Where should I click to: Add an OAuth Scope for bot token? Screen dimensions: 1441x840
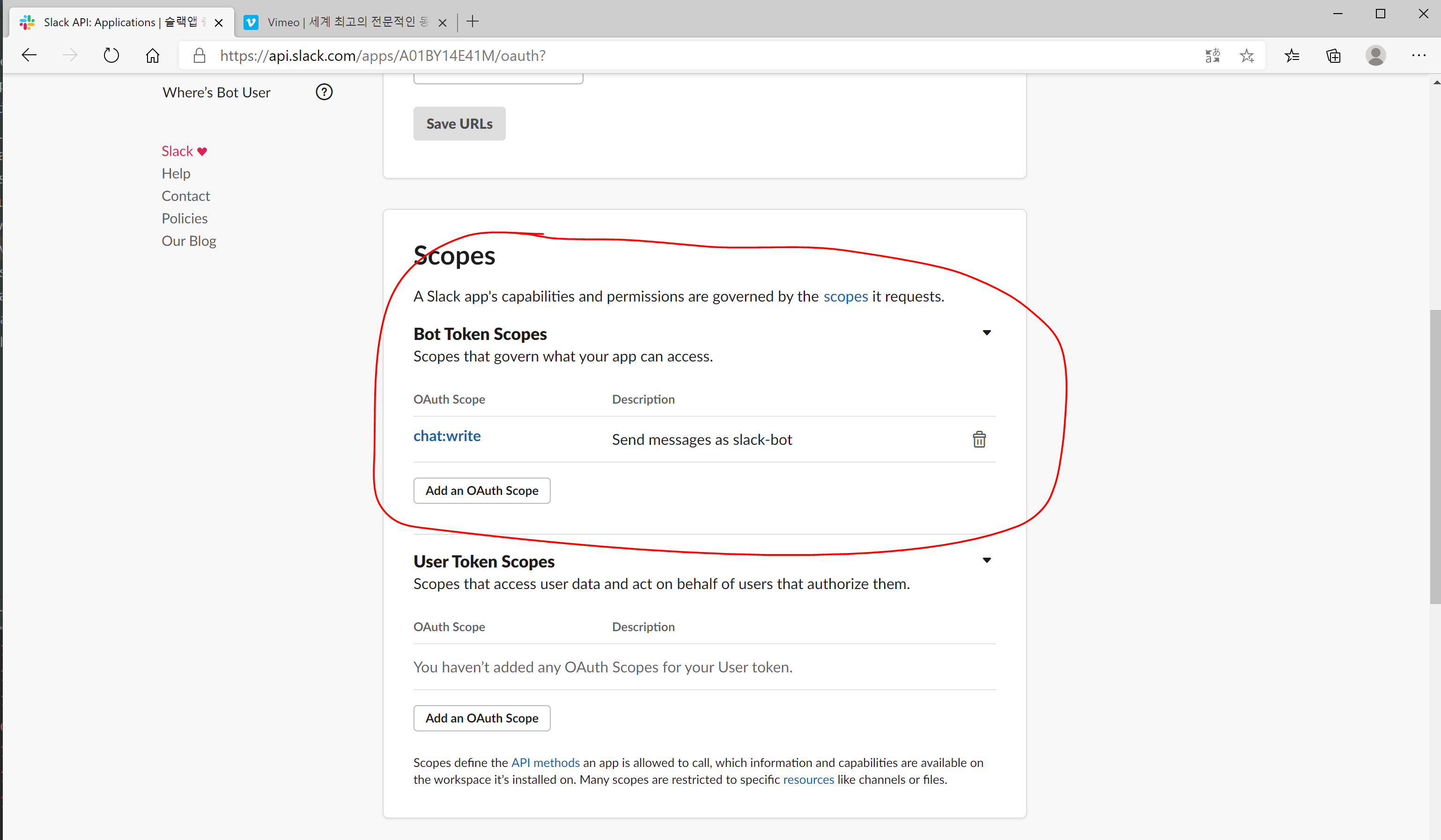pos(481,491)
